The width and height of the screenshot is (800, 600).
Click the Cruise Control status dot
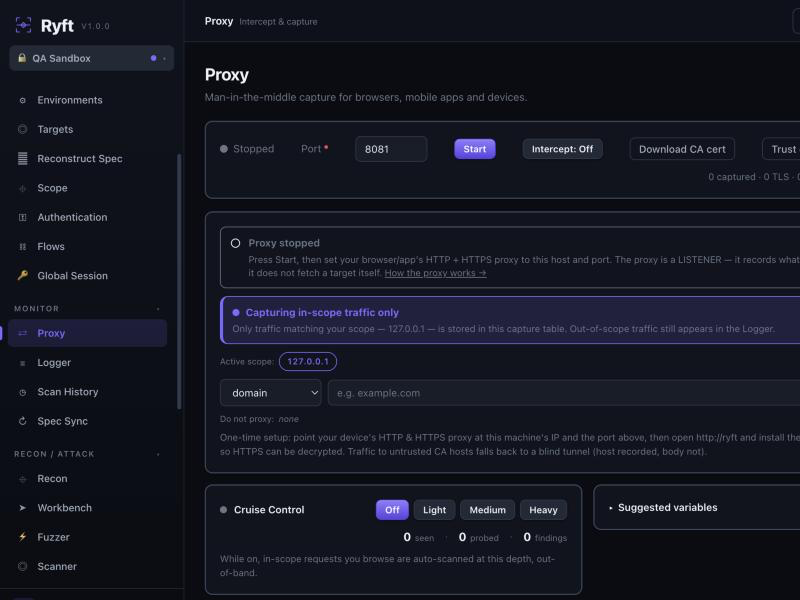223,510
